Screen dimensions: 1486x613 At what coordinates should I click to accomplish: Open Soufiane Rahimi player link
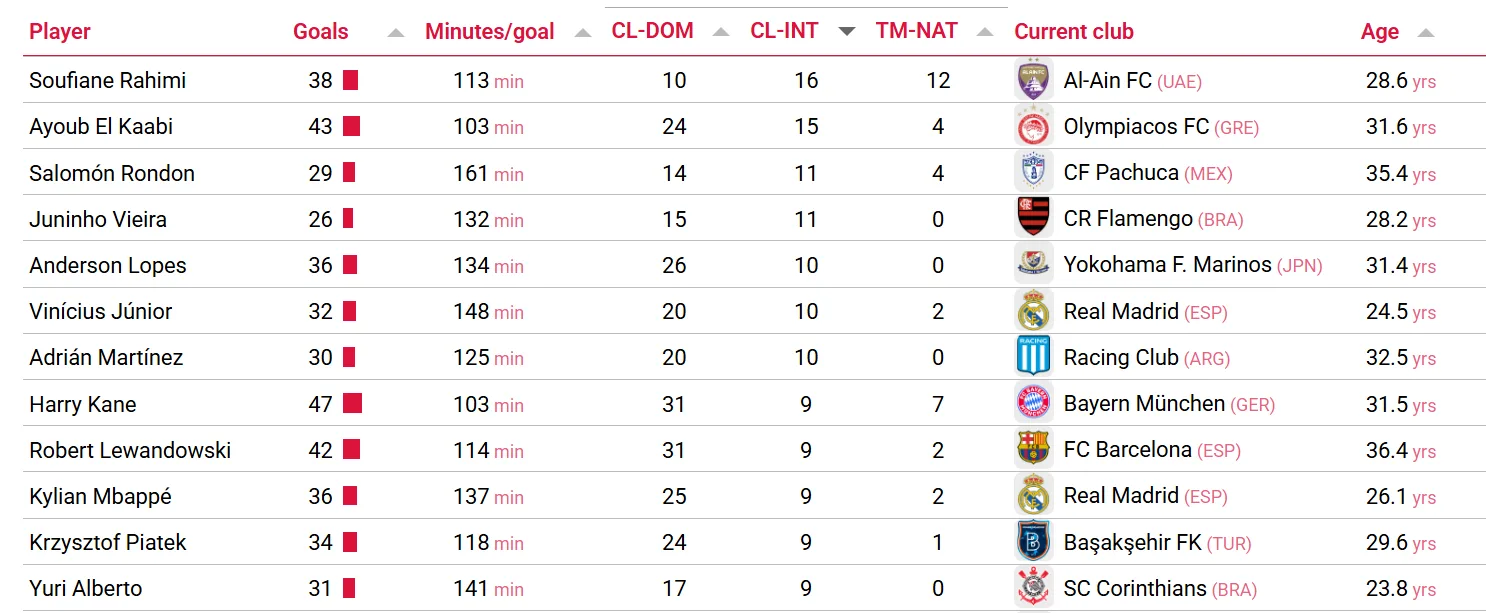pyautogui.click(x=108, y=80)
